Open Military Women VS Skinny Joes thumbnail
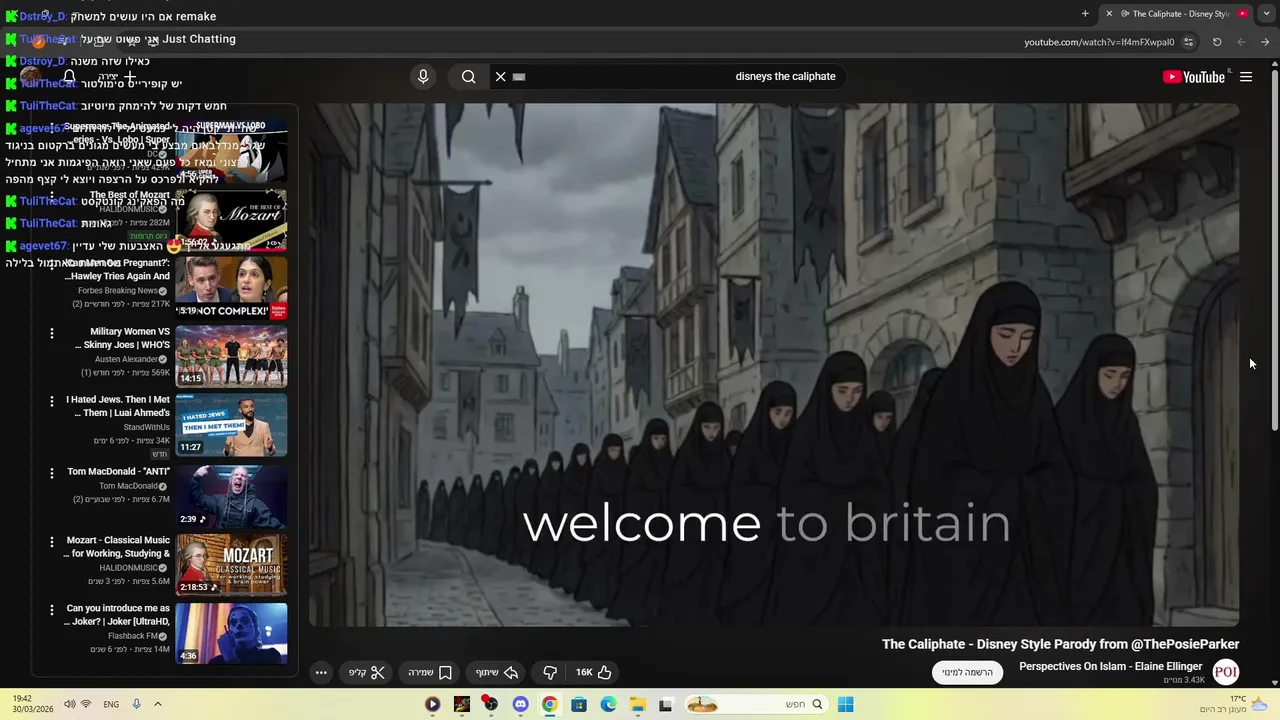Viewport: 1280px width, 720px height. click(231, 356)
